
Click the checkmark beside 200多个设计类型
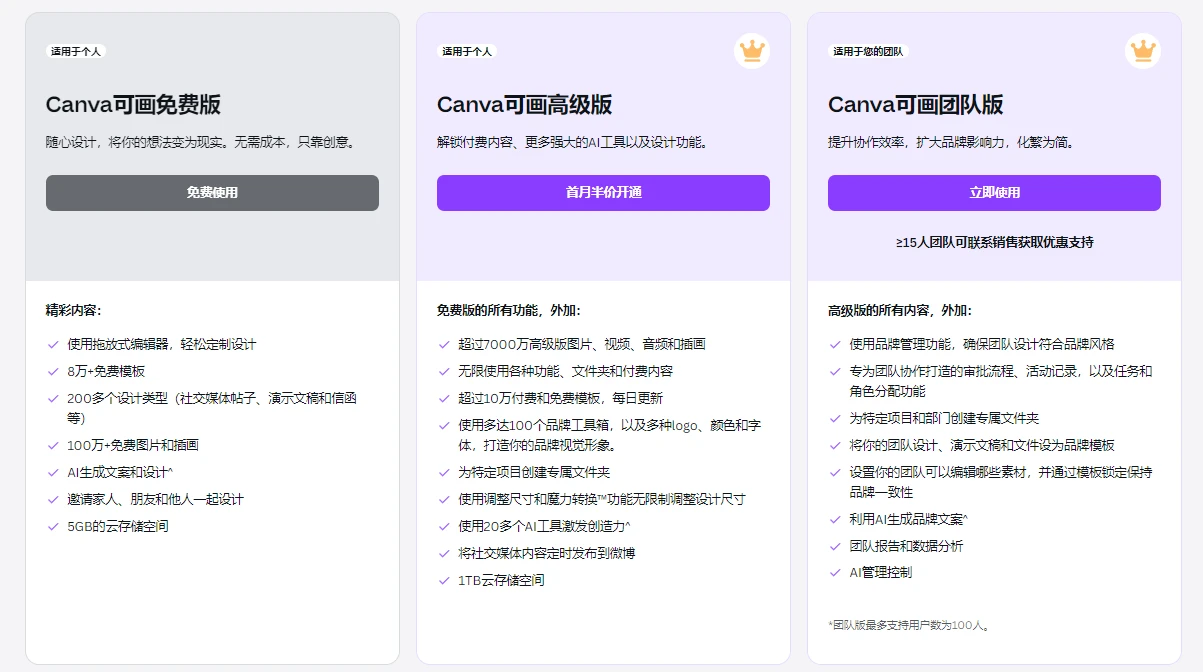[53, 398]
